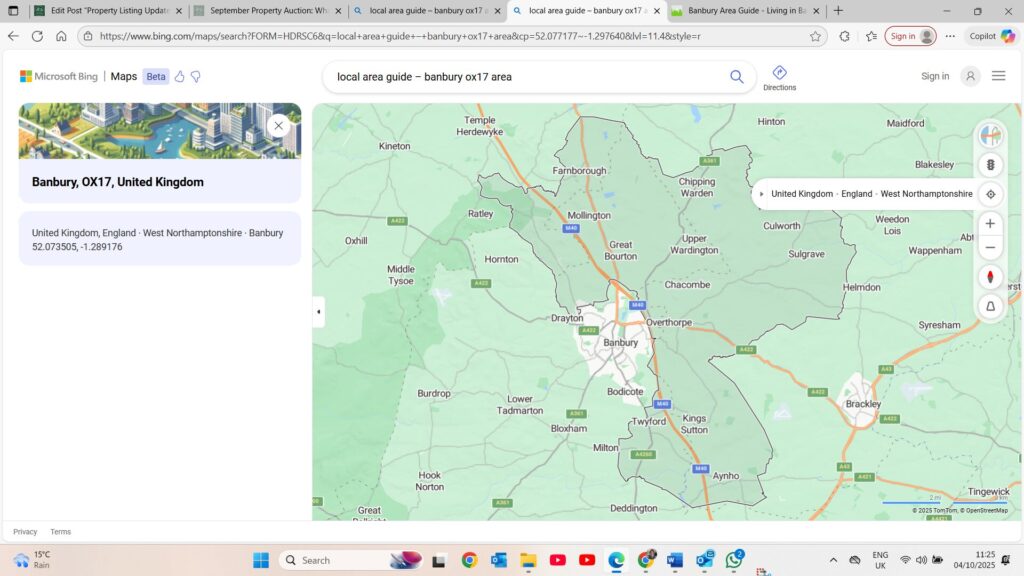Image resolution: width=1024 pixels, height=576 pixels.
Task: Close the Banbury OX17 info card
Action: (x=278, y=125)
